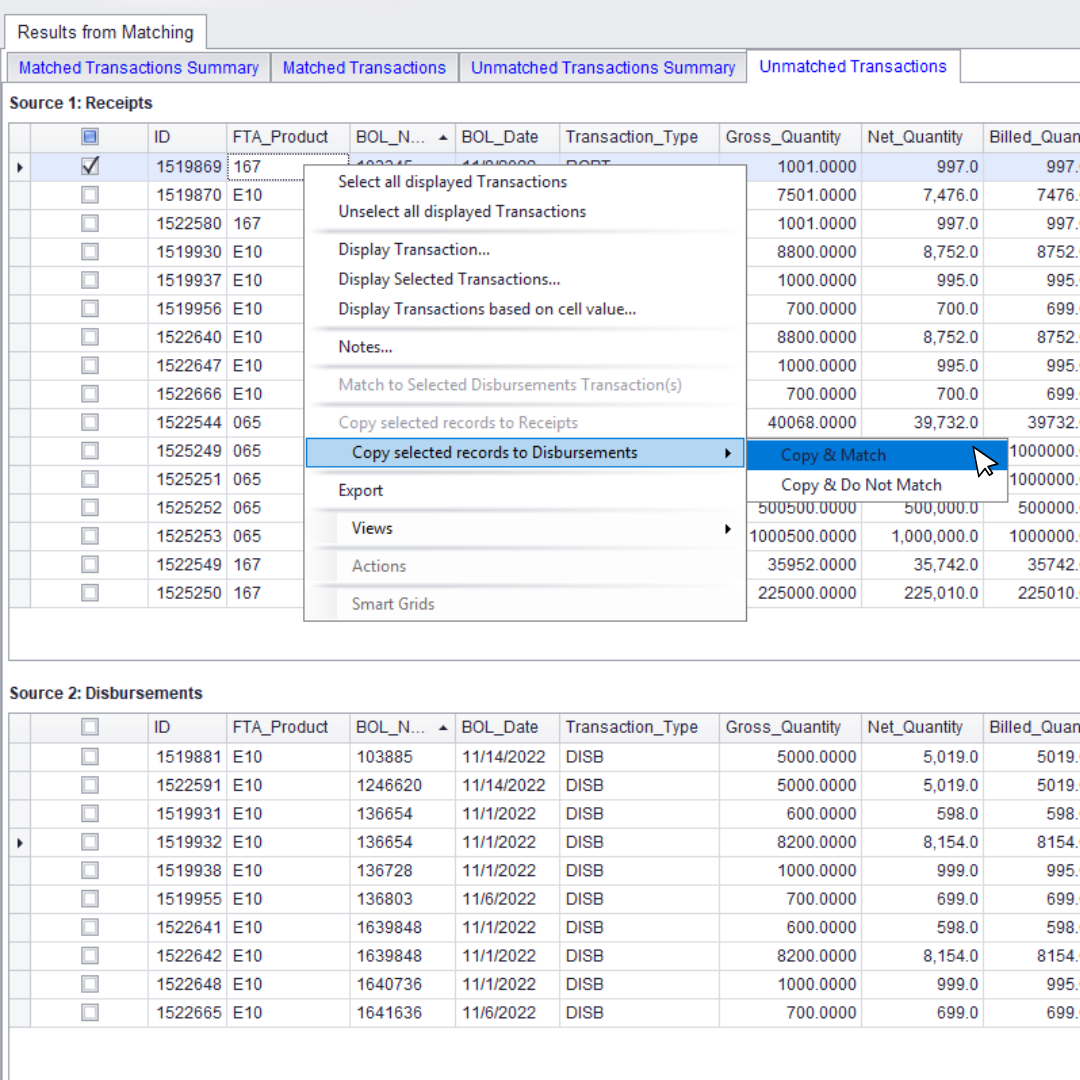The width and height of the screenshot is (1080, 1080).
Task: Choose Select all displayed Transactions
Action: pos(452,182)
